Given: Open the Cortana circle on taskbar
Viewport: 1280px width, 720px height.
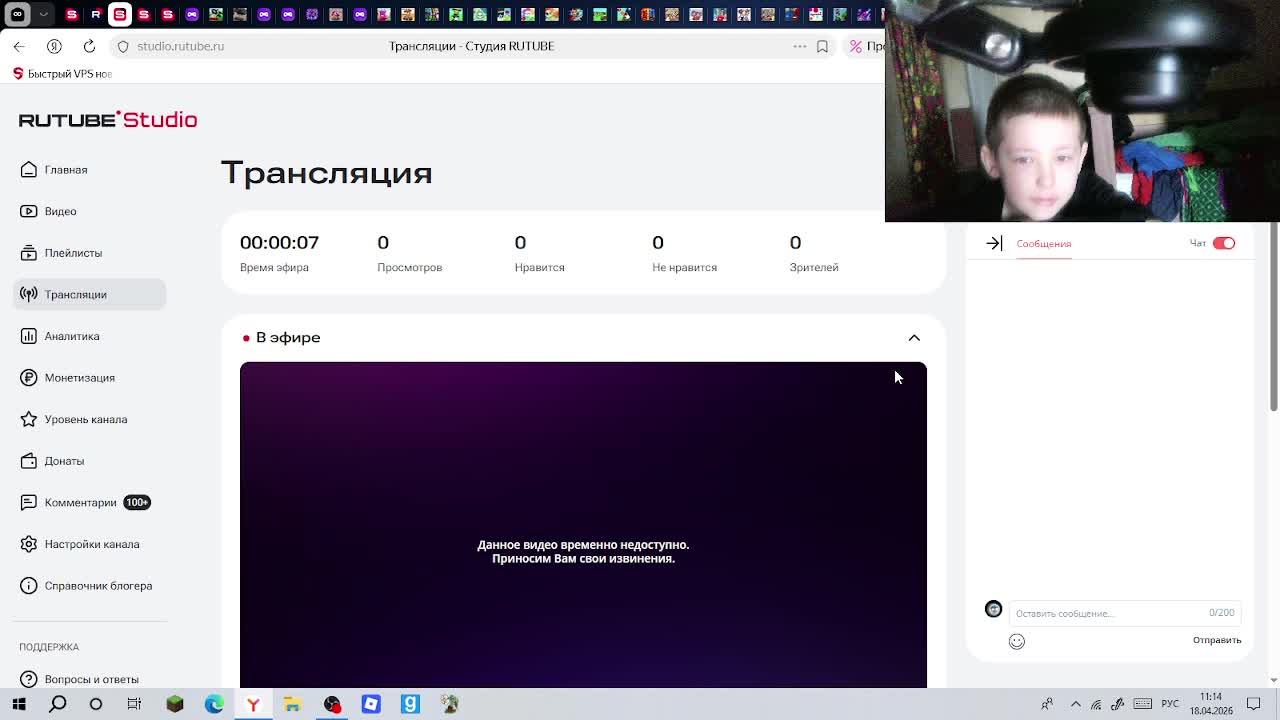Looking at the screenshot, I should coord(96,704).
